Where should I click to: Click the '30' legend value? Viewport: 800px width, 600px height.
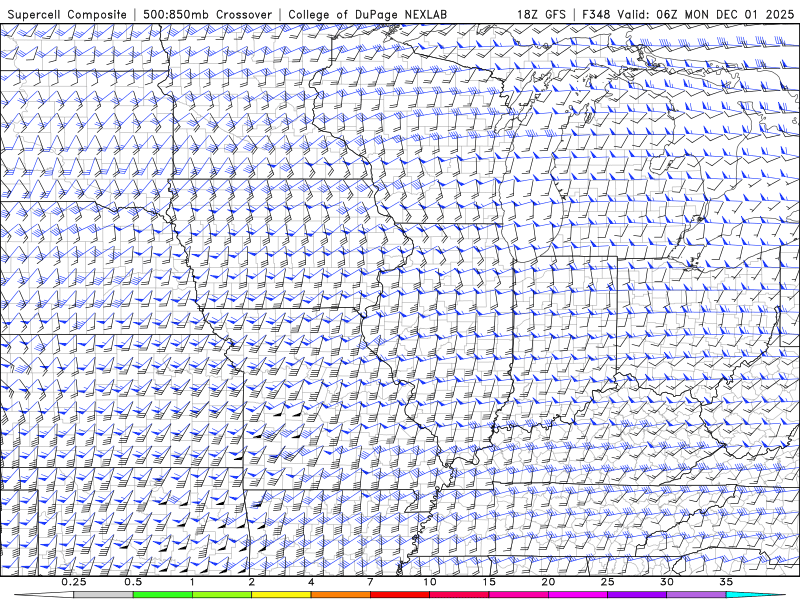pyautogui.click(x=667, y=582)
